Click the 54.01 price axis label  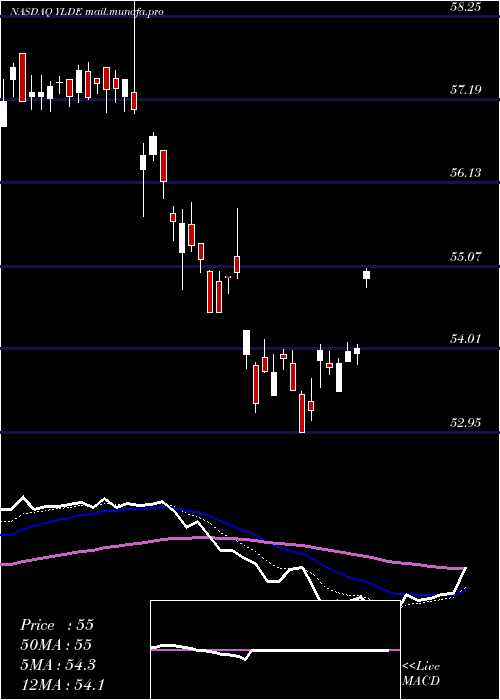tap(466, 339)
